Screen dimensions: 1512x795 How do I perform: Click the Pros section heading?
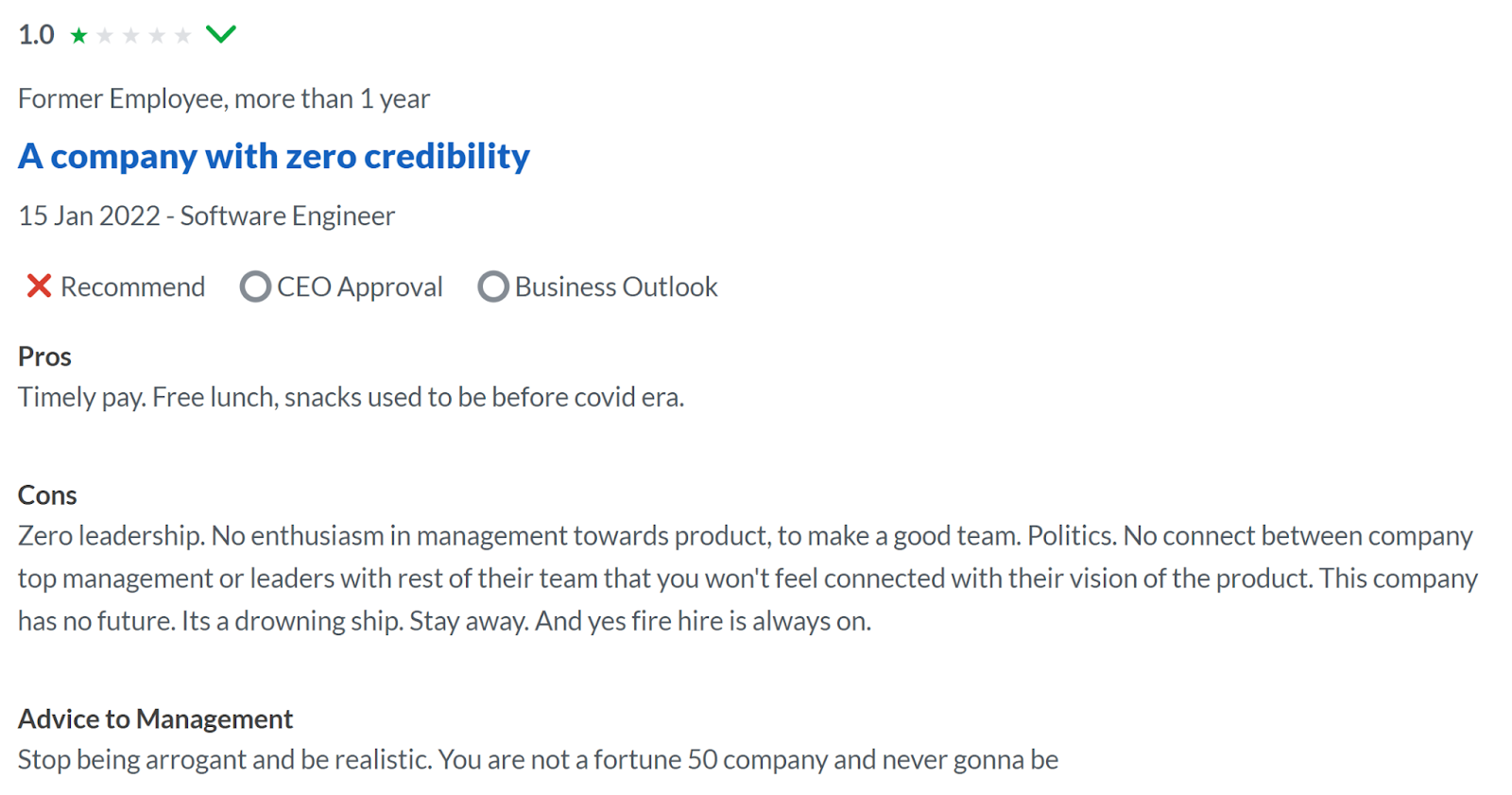click(x=44, y=356)
